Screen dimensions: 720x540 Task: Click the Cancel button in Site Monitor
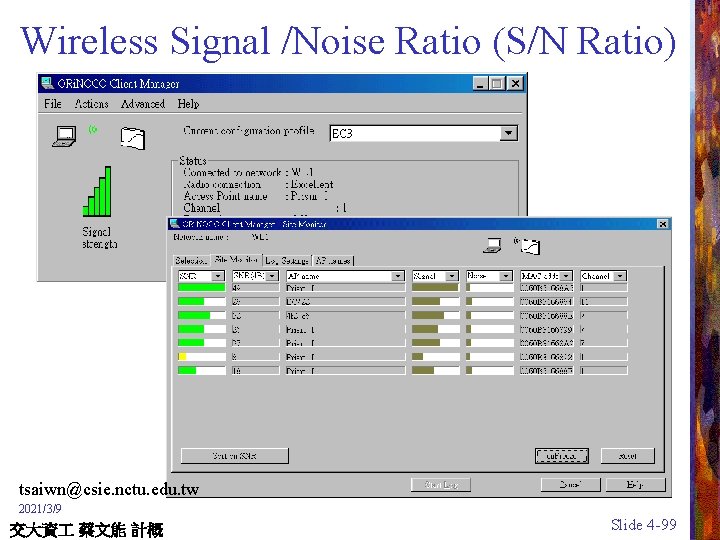(x=571, y=484)
